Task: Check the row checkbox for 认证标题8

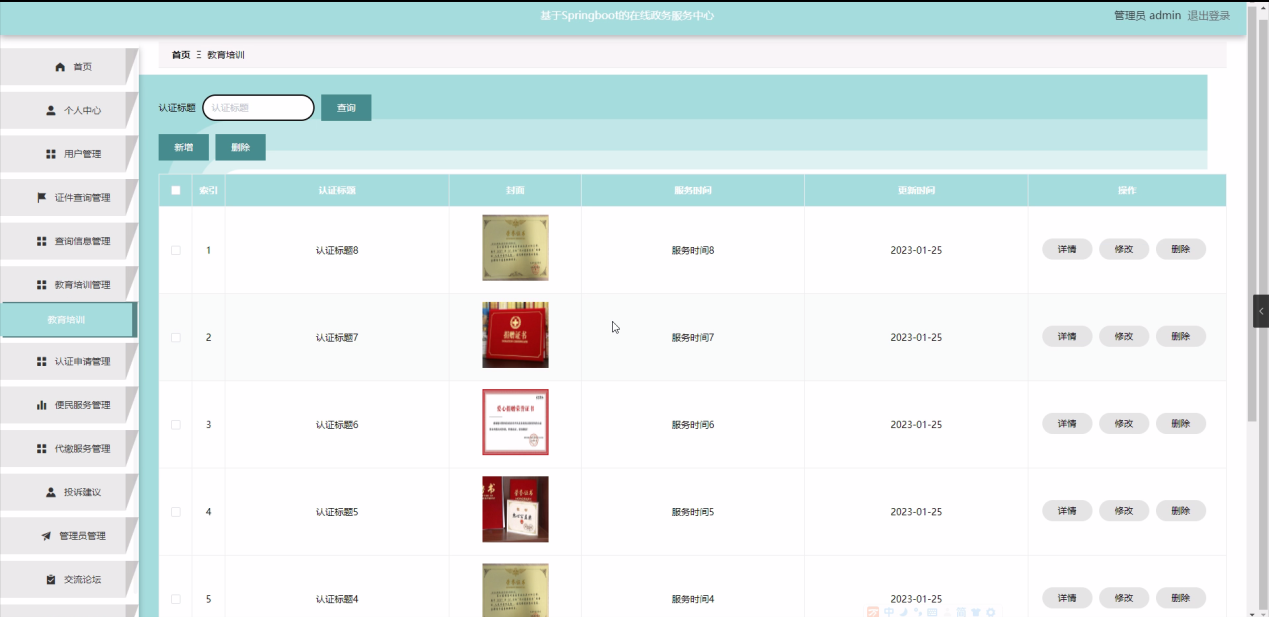Action: coord(176,249)
